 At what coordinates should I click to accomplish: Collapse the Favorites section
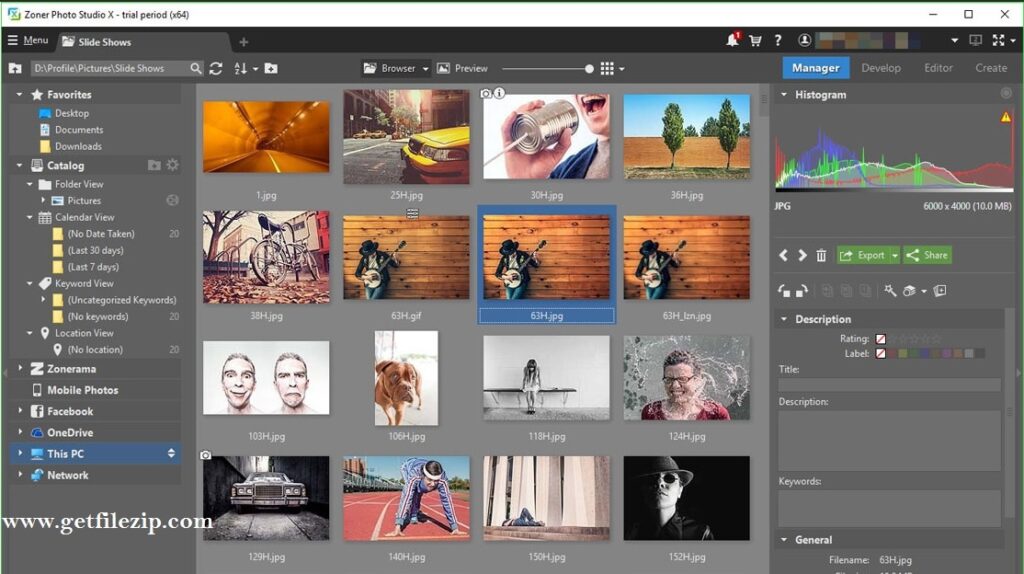[x=19, y=95]
